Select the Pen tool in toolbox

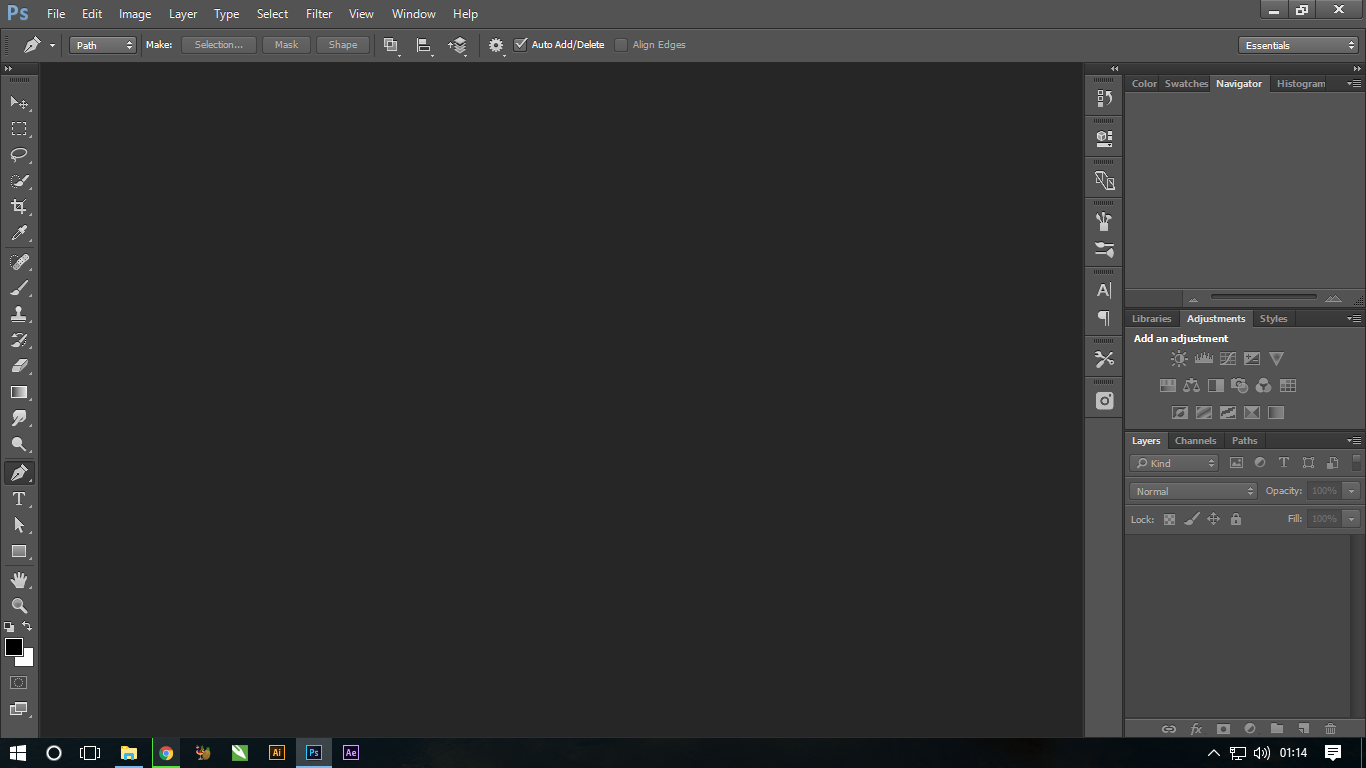[x=19, y=473]
